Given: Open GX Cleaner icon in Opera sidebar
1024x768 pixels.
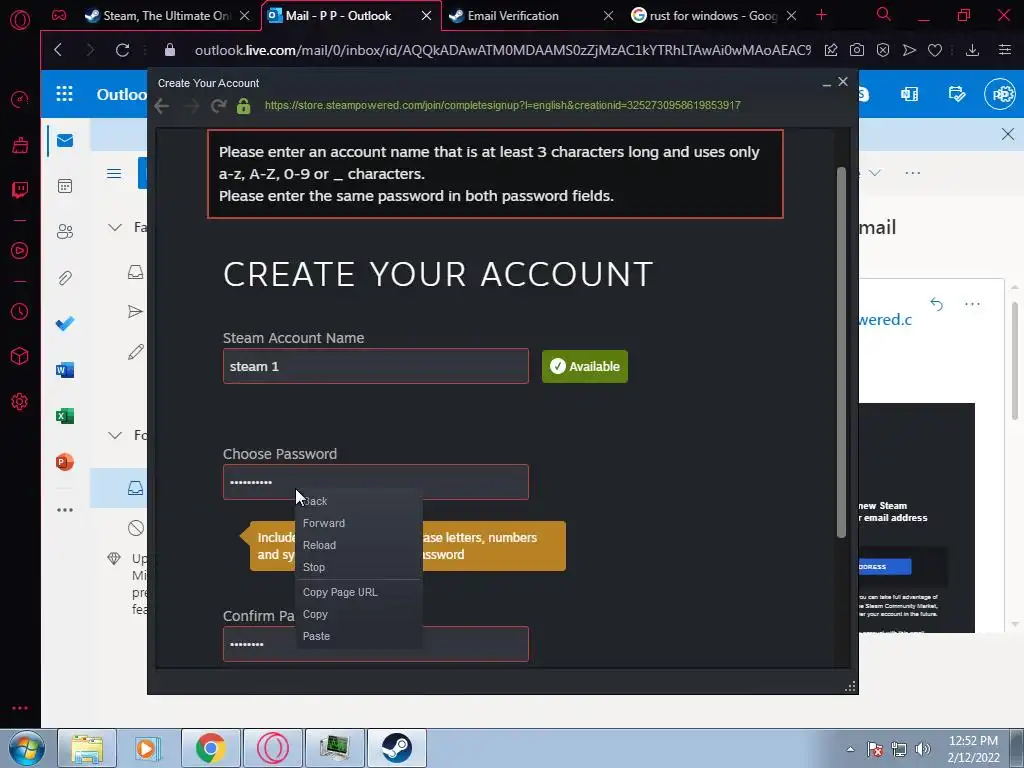Looking at the screenshot, I should [x=20, y=145].
